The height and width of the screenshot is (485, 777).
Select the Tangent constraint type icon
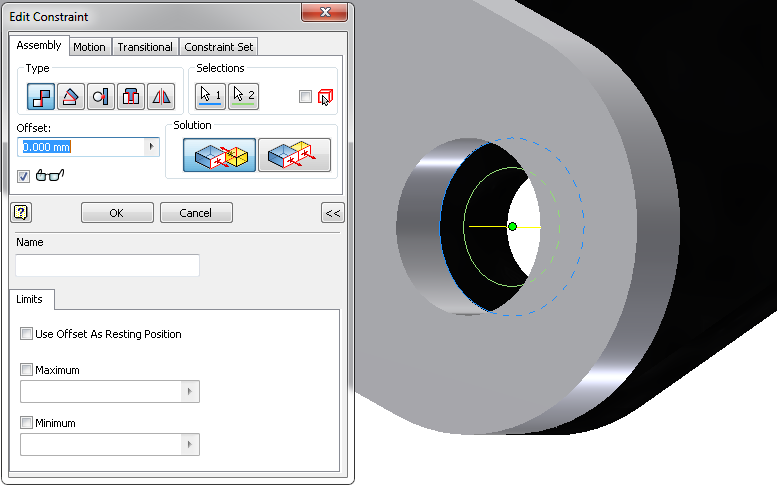[101, 96]
